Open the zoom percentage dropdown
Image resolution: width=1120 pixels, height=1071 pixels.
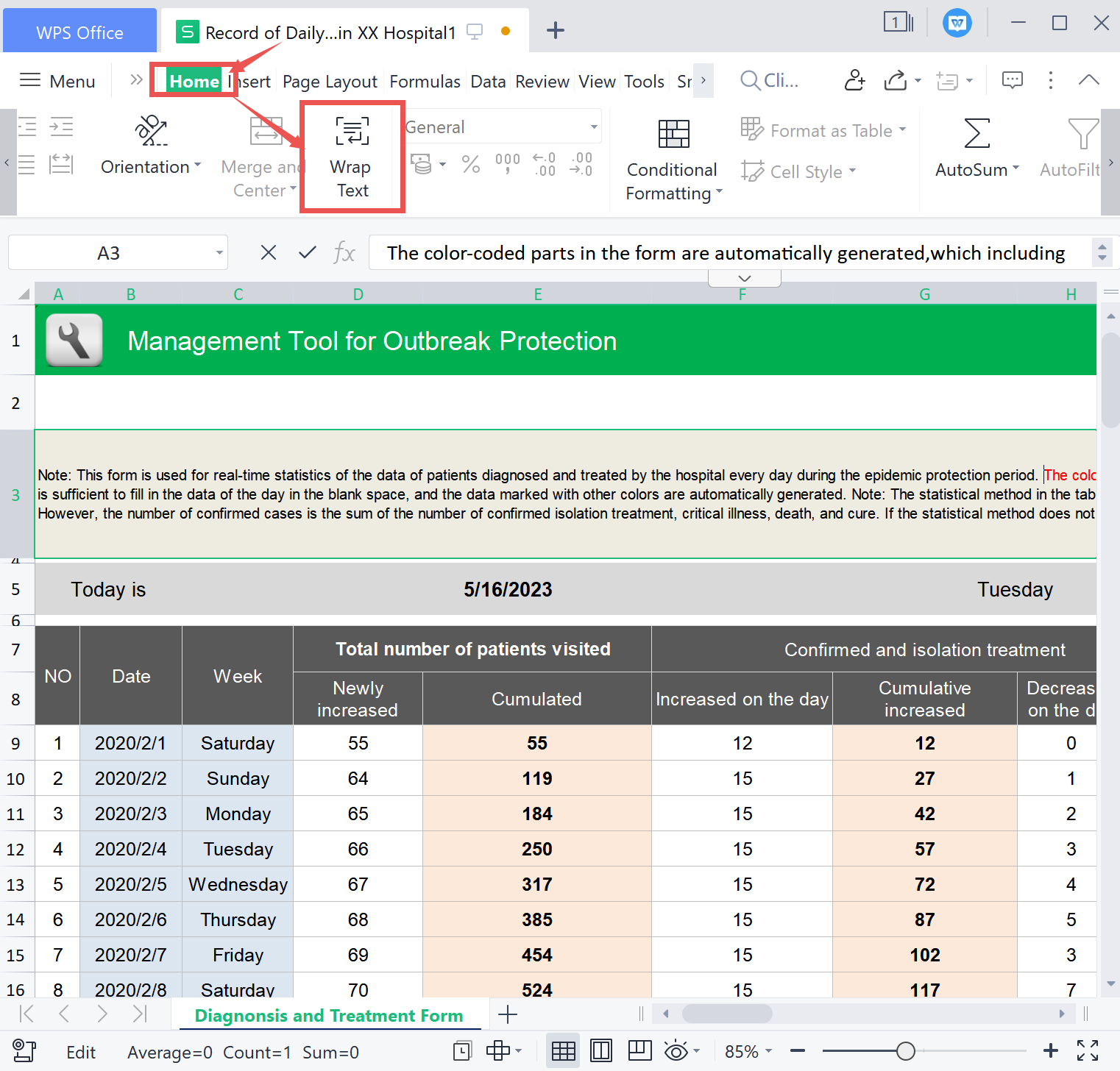click(748, 1051)
